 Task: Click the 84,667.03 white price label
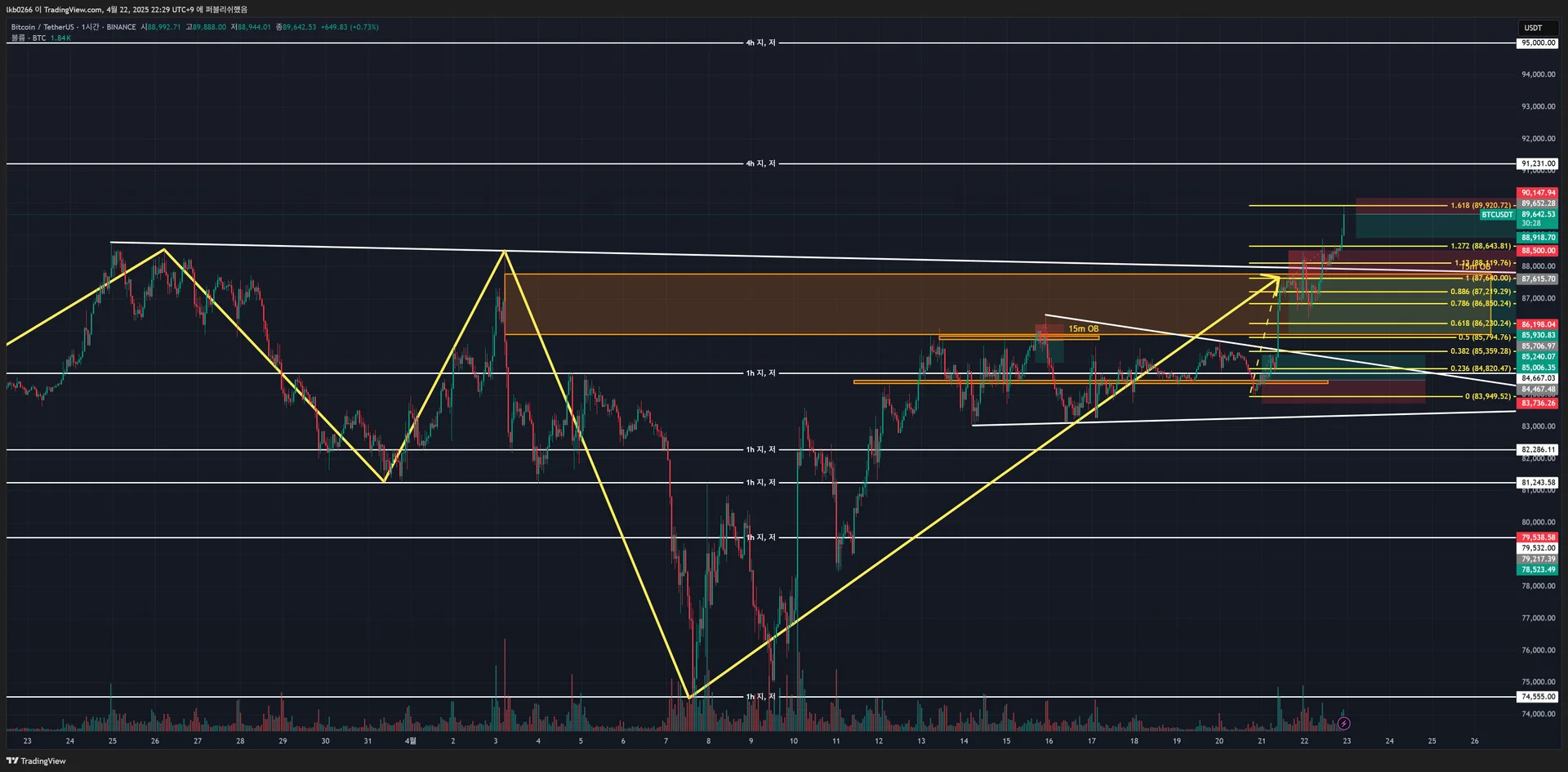[1538, 379]
